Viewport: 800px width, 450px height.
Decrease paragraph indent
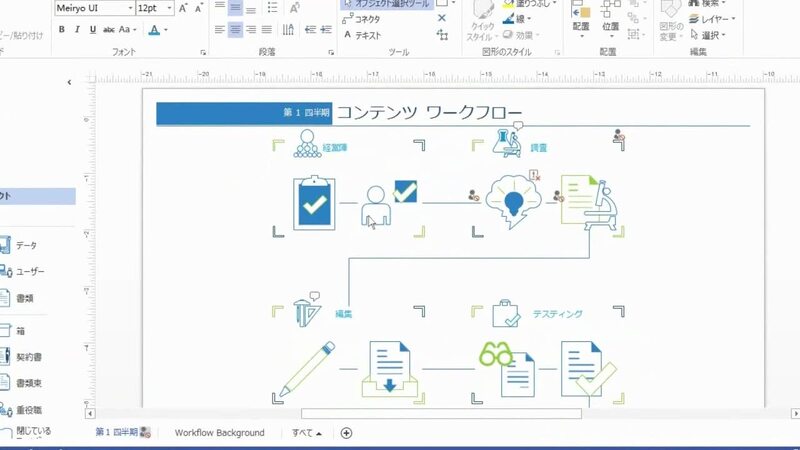[310, 30]
